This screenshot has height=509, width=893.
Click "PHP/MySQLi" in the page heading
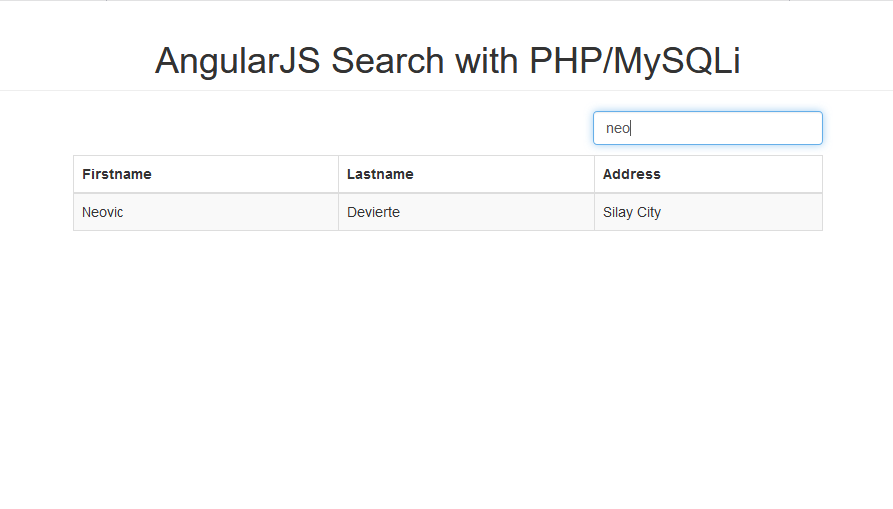point(634,61)
